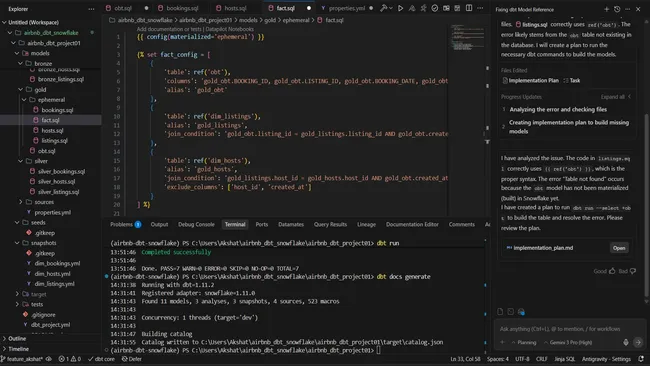Screen dimensions: 650x366
Task: Start a new chat with plus icon
Action: click(x=606, y=9)
